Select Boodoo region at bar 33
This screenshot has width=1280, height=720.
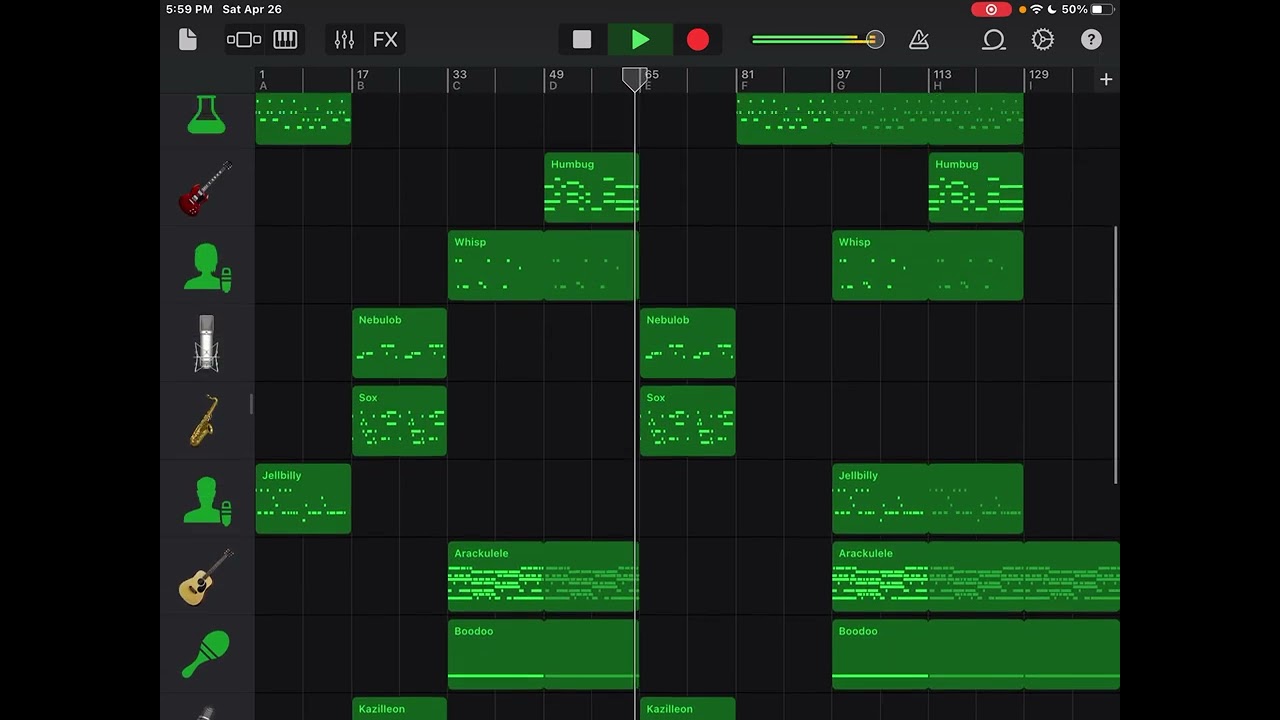point(543,655)
